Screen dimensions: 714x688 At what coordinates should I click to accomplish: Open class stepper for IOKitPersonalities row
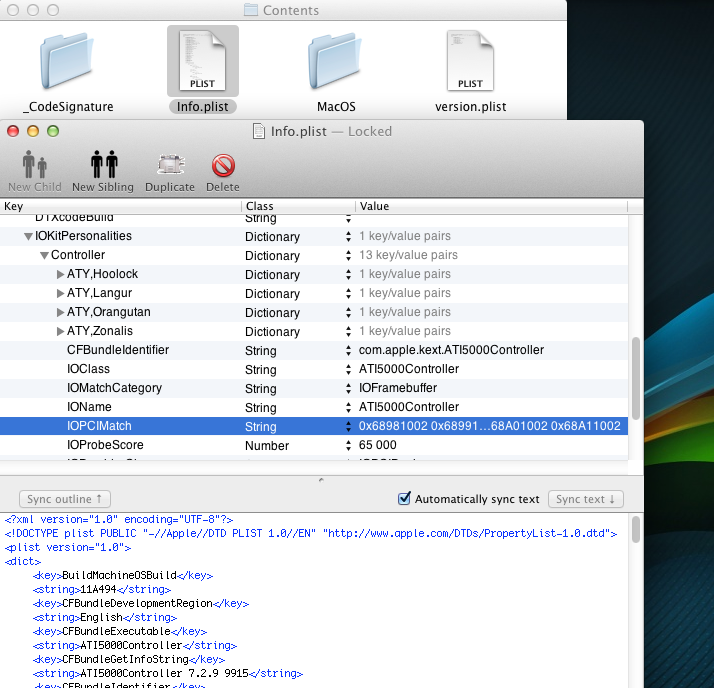coord(348,236)
